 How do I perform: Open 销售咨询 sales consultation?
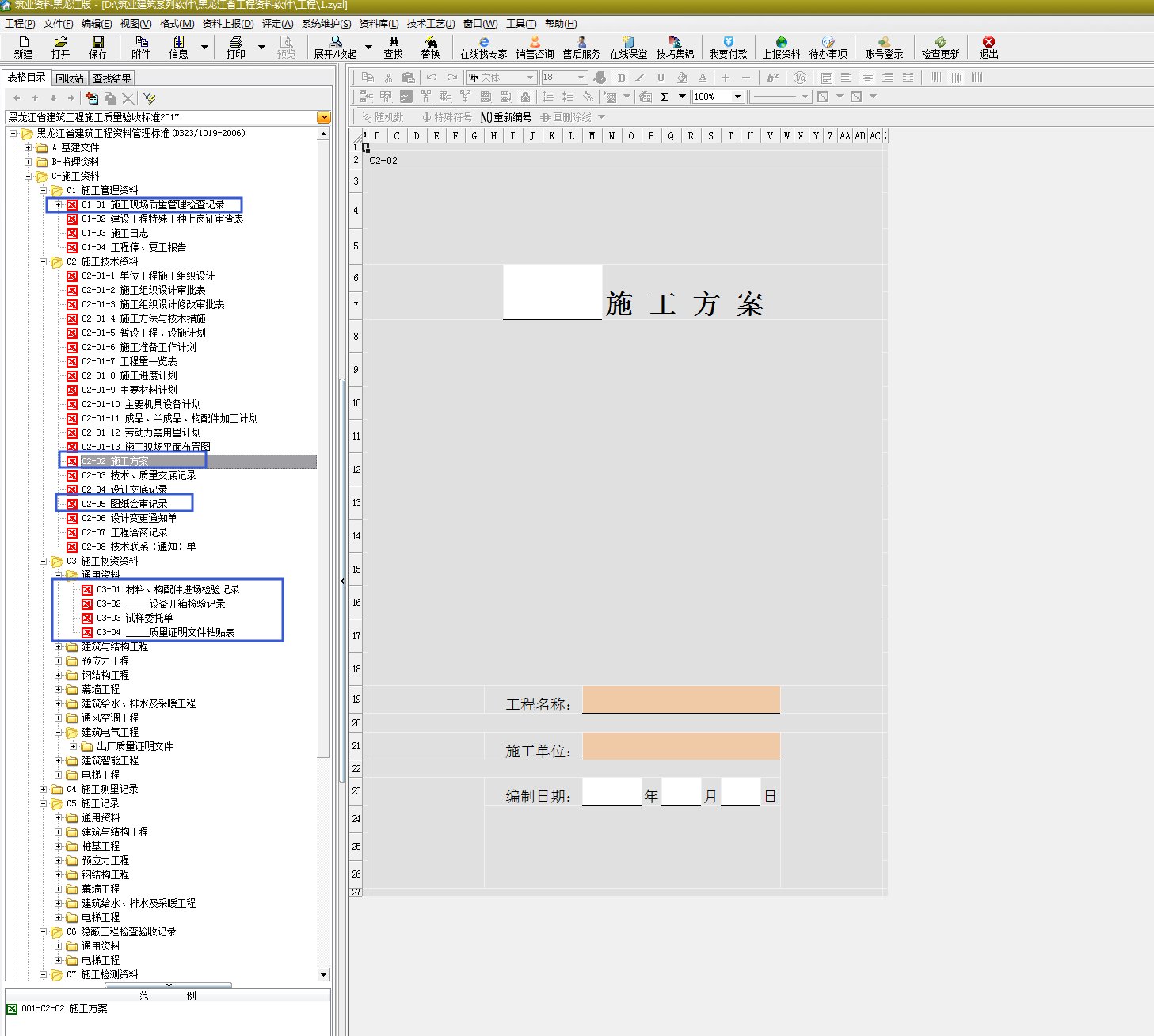[x=535, y=47]
